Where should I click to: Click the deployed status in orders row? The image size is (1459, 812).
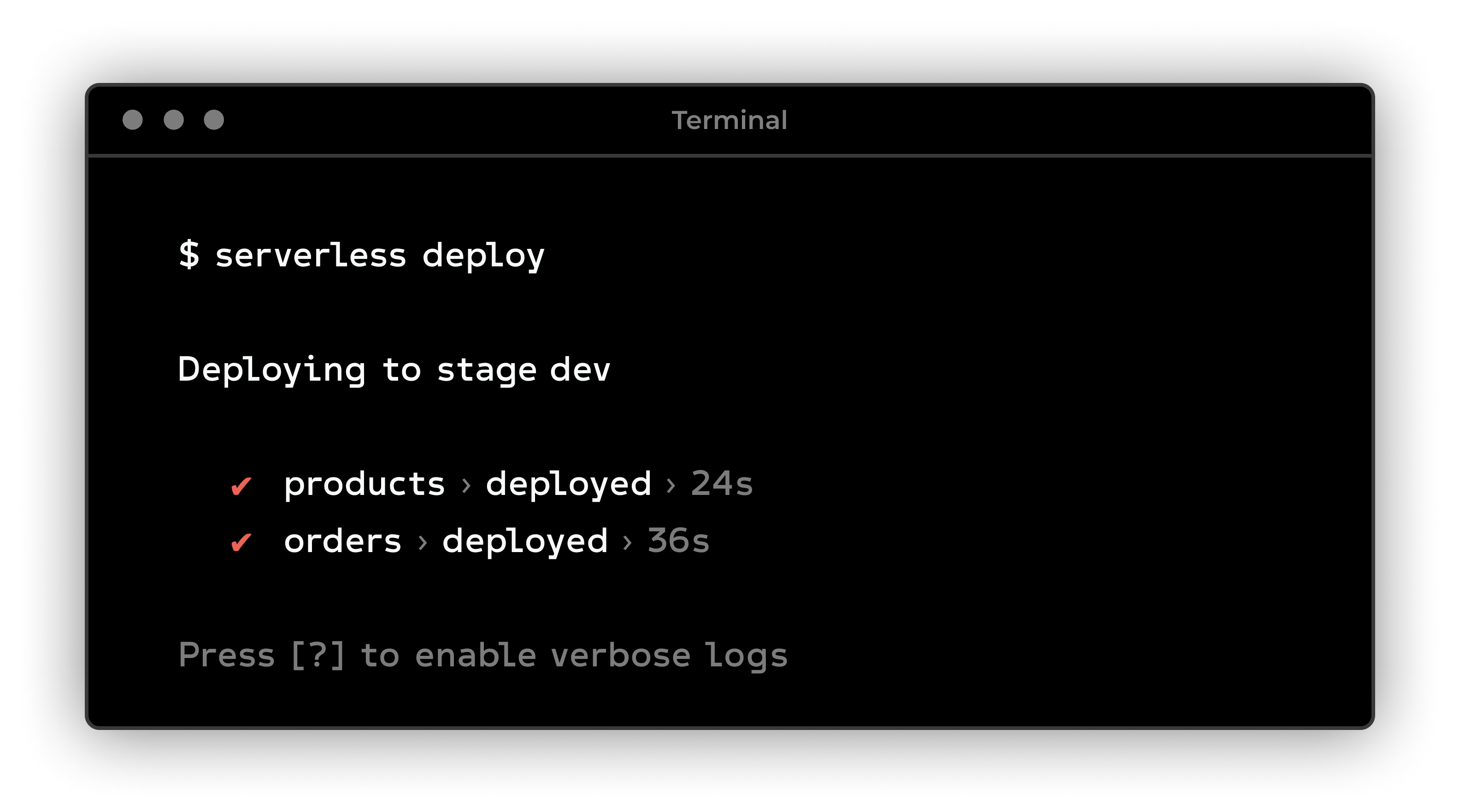point(525,541)
